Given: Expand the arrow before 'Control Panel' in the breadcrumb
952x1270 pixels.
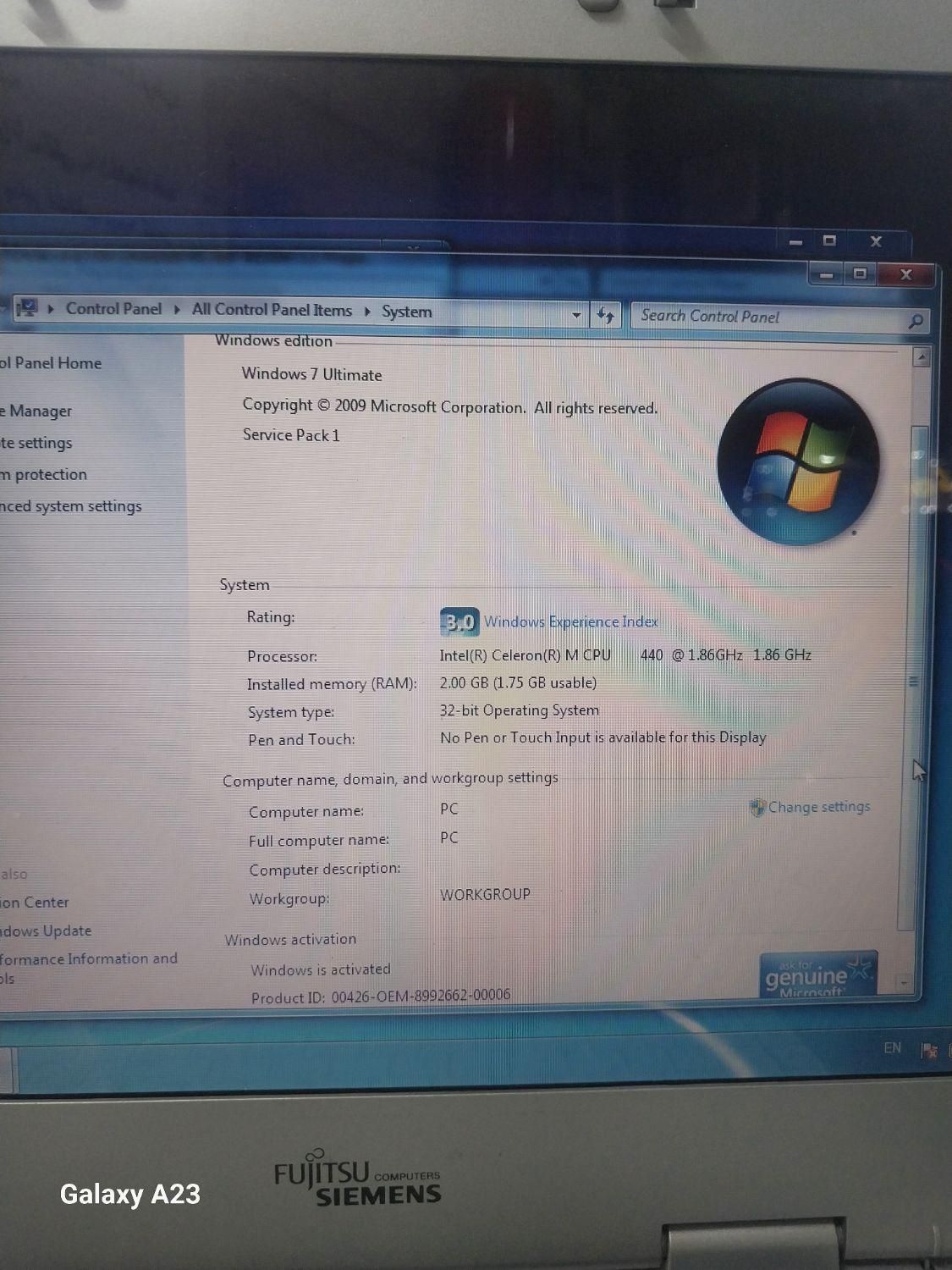Looking at the screenshot, I should tap(51, 308).
